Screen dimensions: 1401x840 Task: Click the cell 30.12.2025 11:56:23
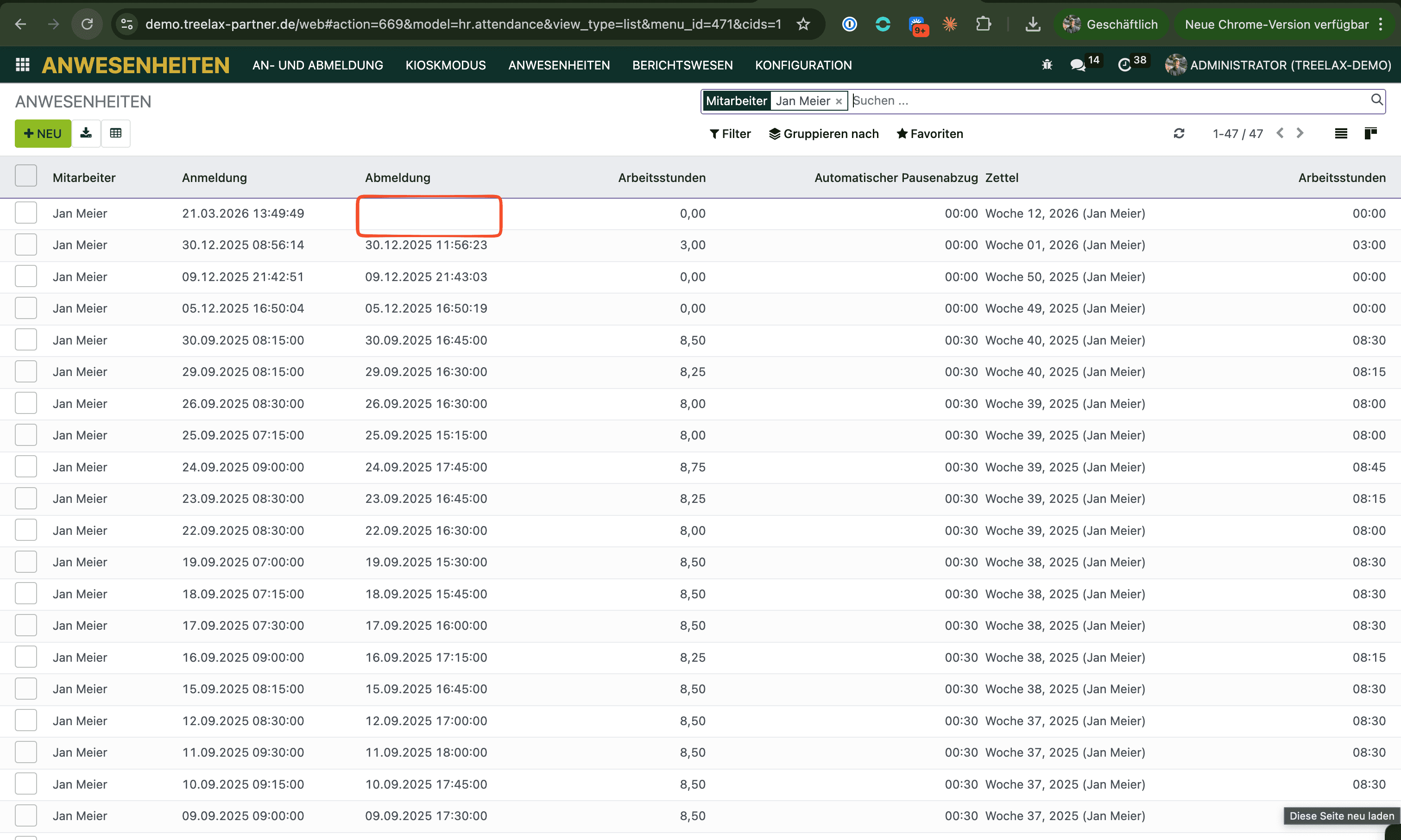click(x=426, y=245)
